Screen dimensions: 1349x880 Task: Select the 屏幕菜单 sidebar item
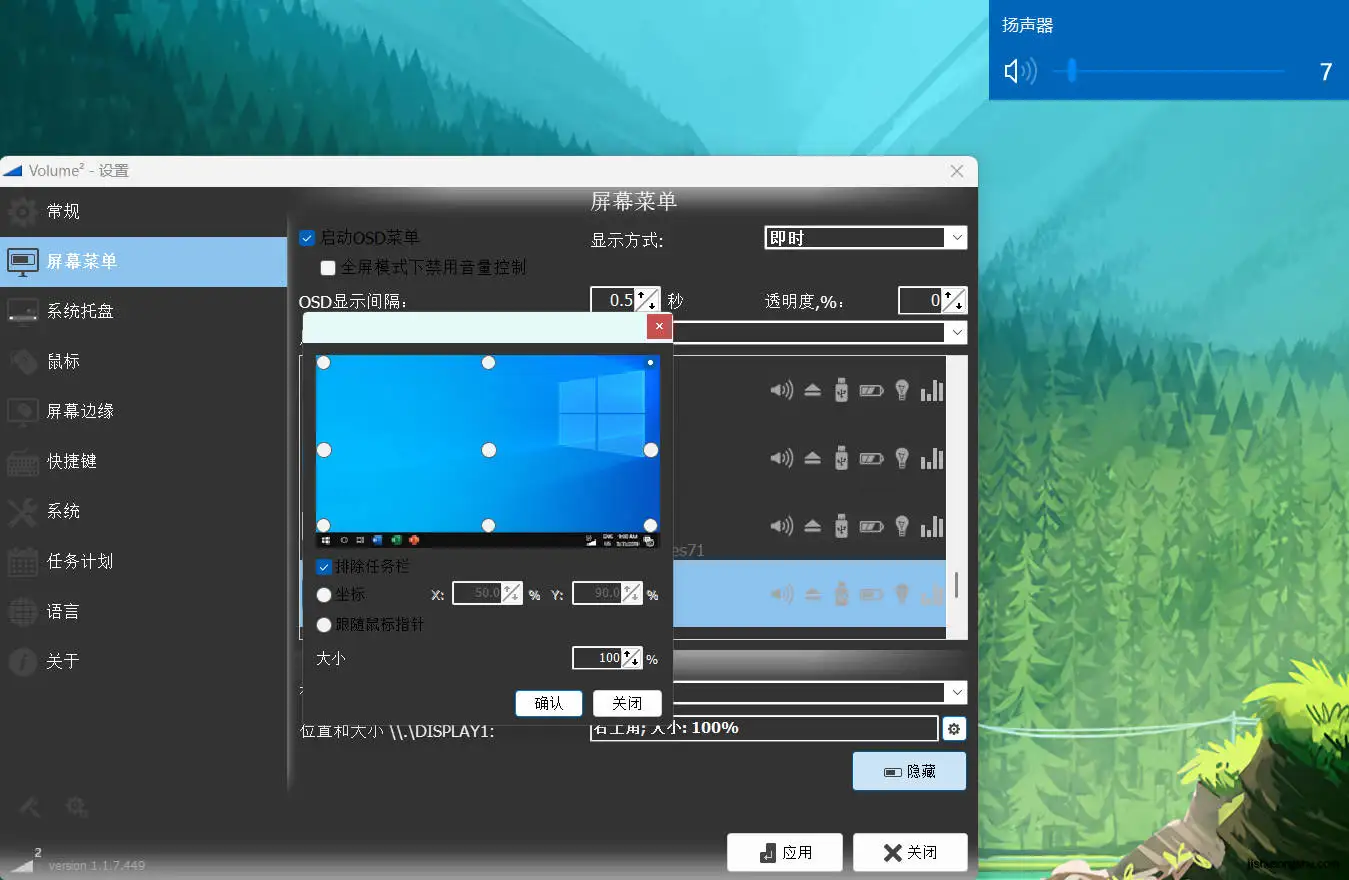[x=143, y=261]
